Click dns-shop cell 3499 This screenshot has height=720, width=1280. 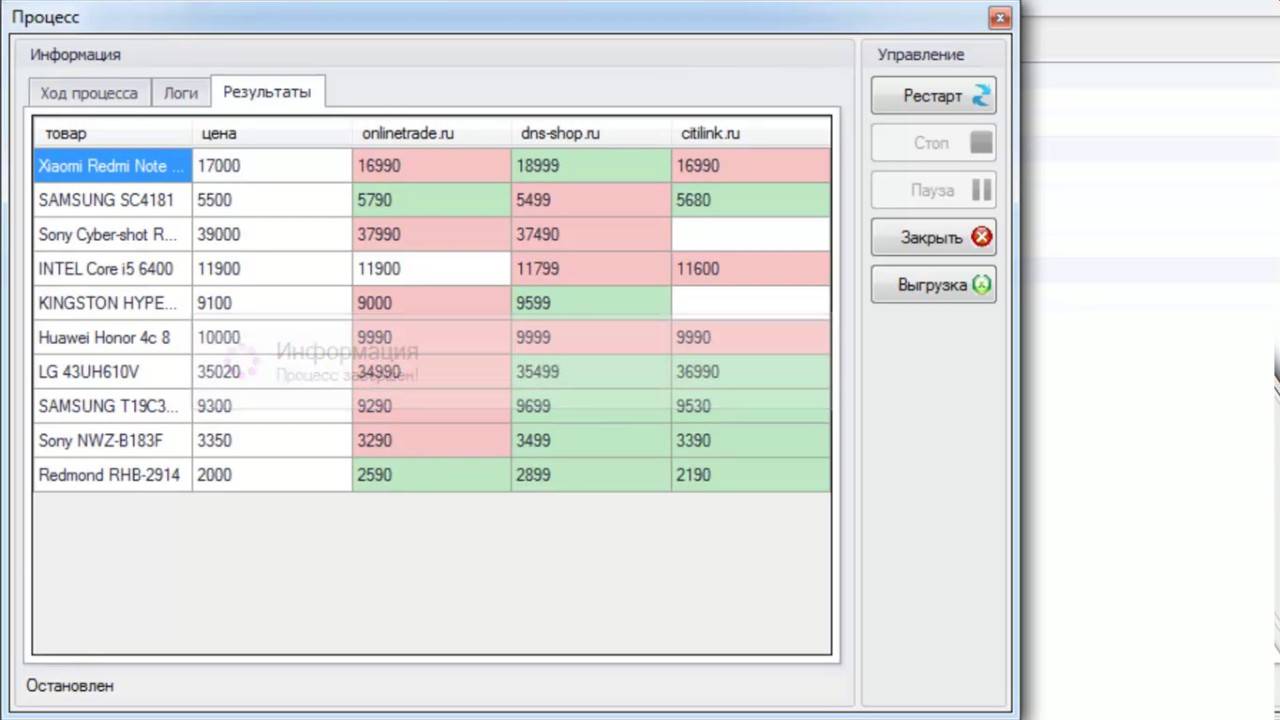591,440
